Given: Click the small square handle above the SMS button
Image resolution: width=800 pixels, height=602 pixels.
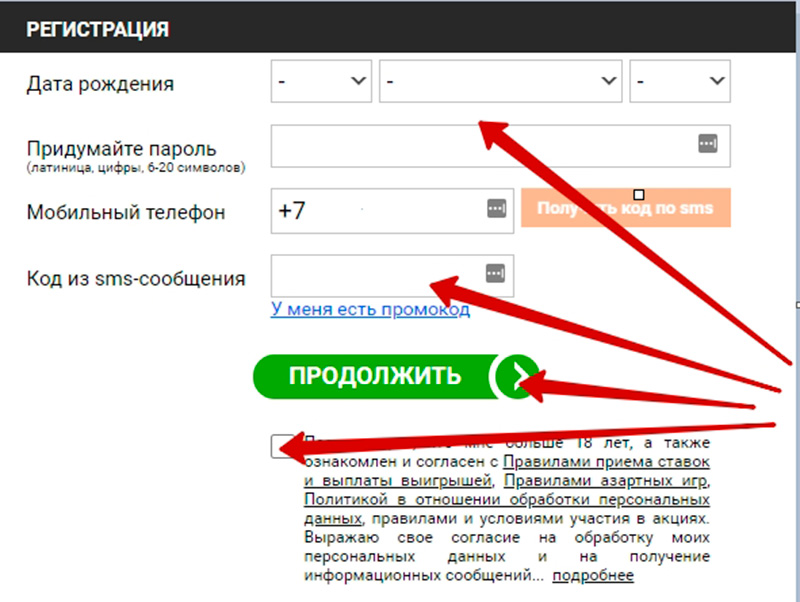Looking at the screenshot, I should point(639,194).
